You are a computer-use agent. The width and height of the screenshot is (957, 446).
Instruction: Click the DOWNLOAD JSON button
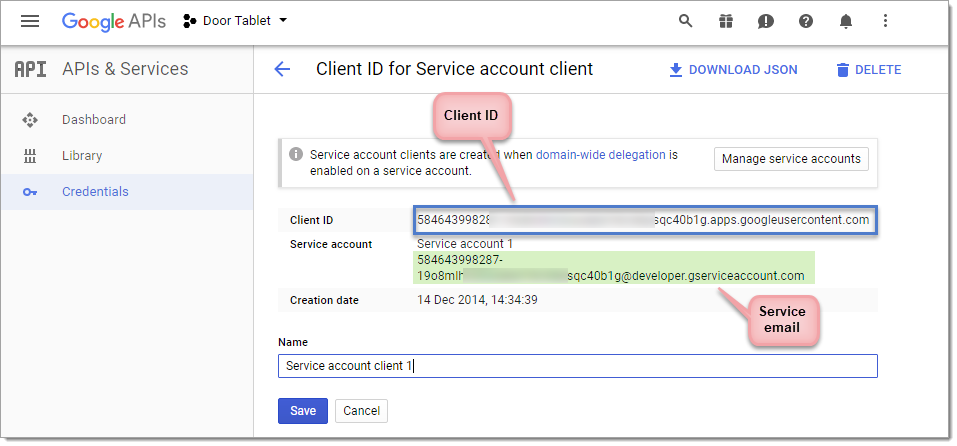[x=733, y=70]
